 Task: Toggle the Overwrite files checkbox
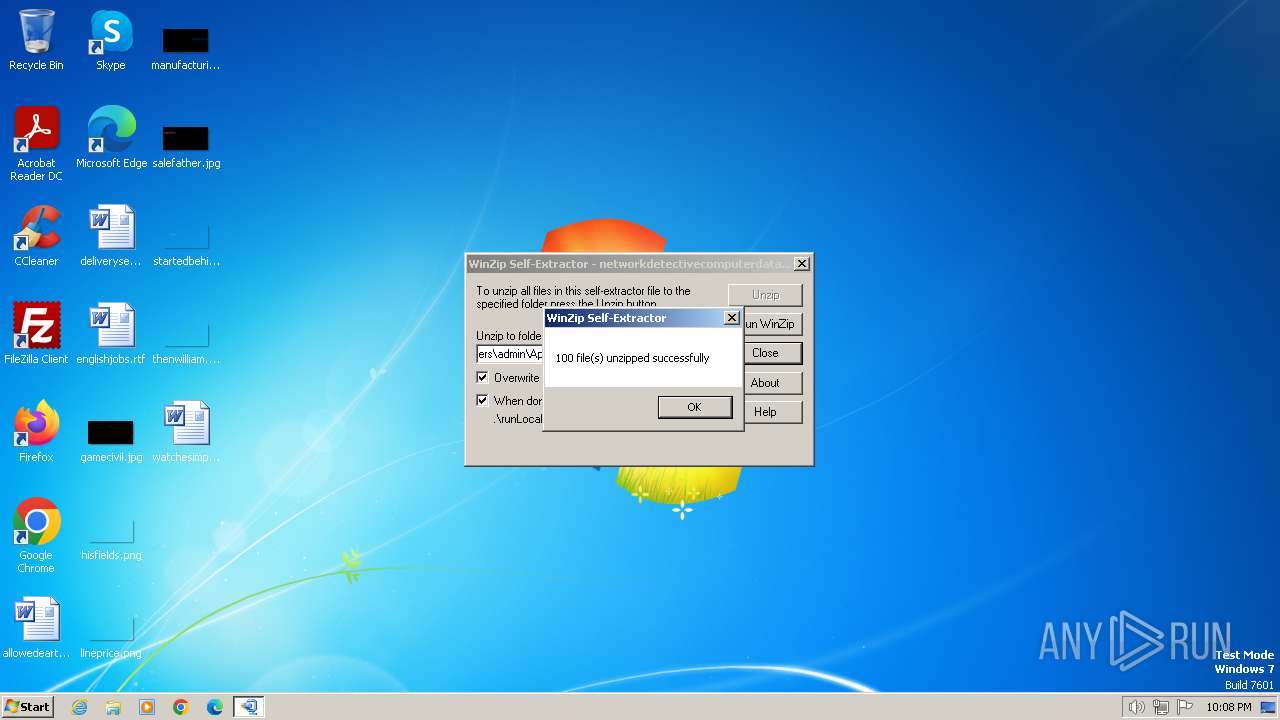[x=483, y=378]
